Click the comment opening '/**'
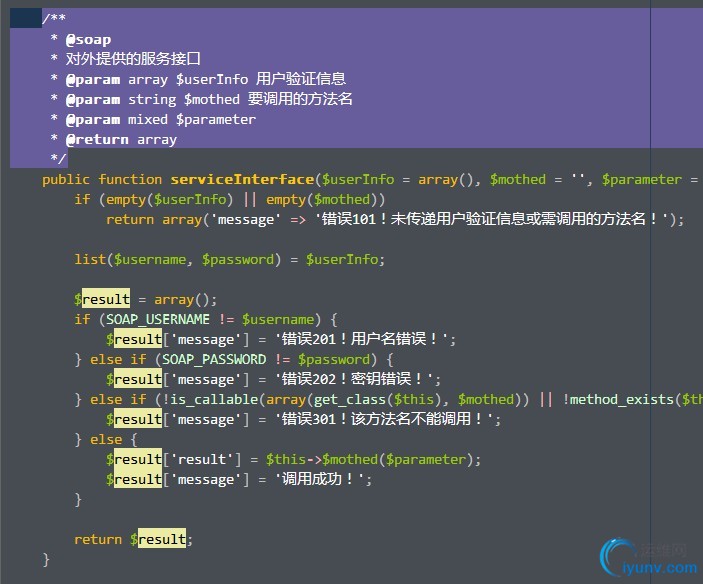Image resolution: width=703 pixels, height=584 pixels. click(x=54, y=19)
